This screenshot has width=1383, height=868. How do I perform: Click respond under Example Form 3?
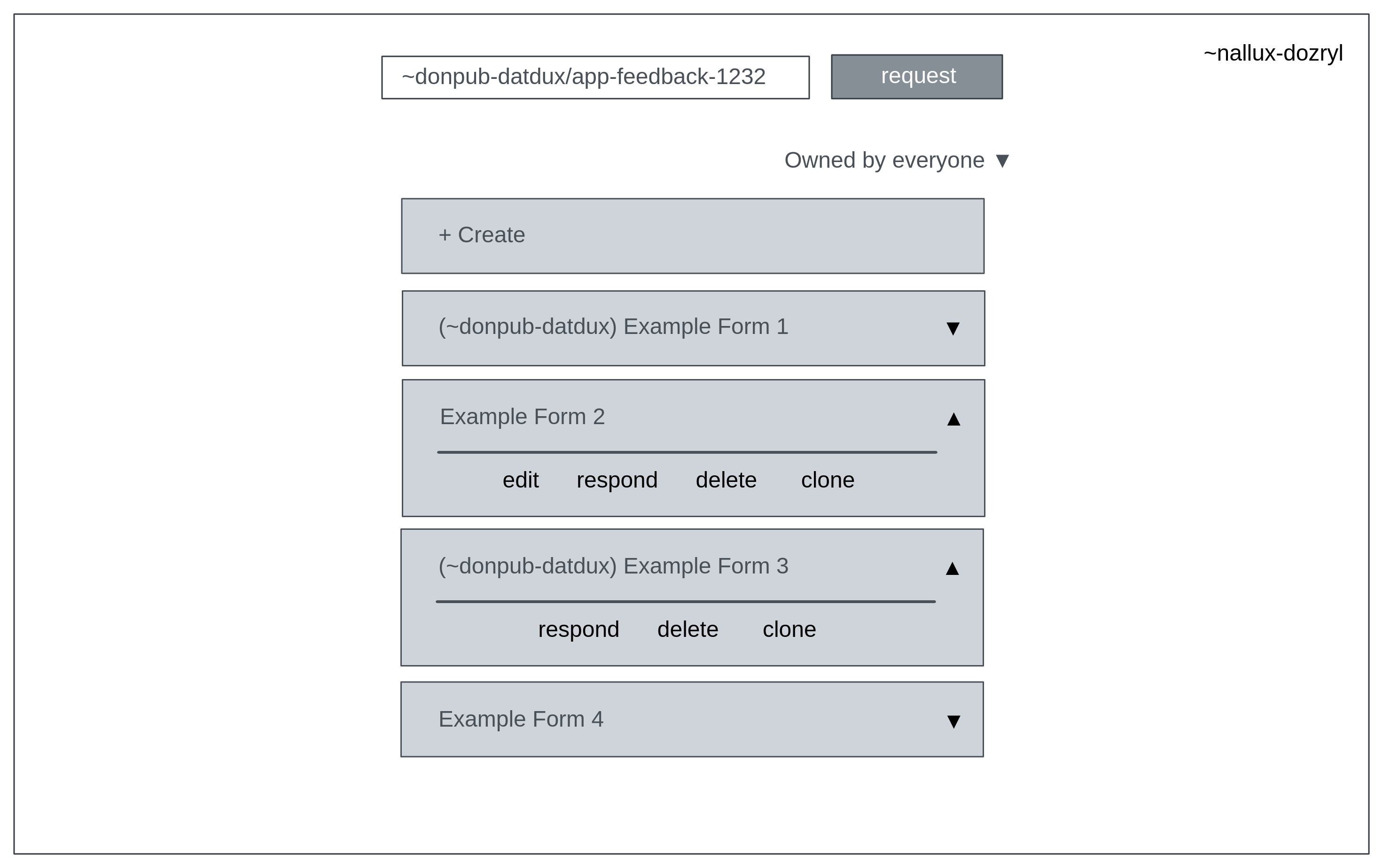(578, 629)
